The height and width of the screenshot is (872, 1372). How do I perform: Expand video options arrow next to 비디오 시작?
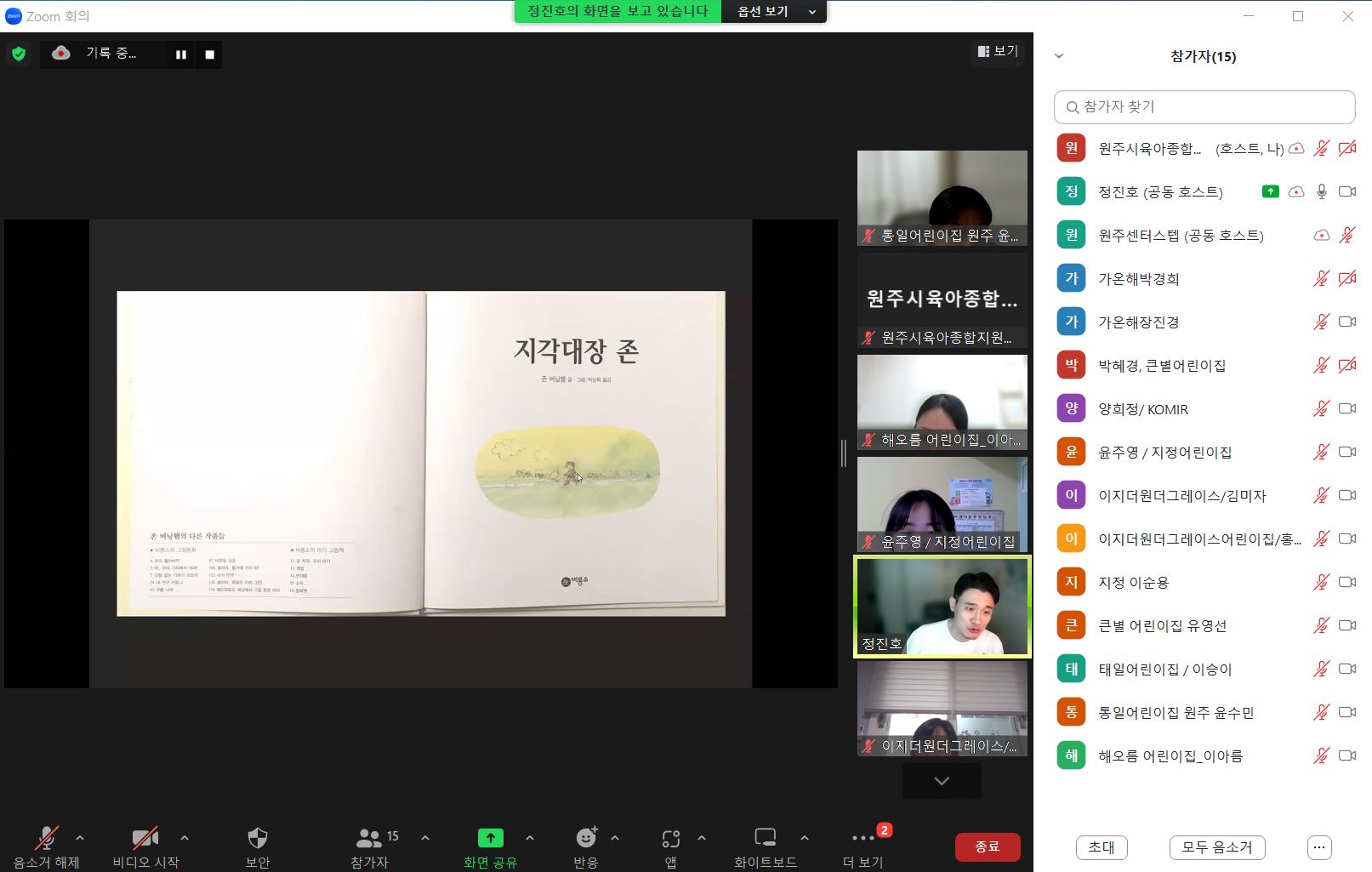point(185,838)
